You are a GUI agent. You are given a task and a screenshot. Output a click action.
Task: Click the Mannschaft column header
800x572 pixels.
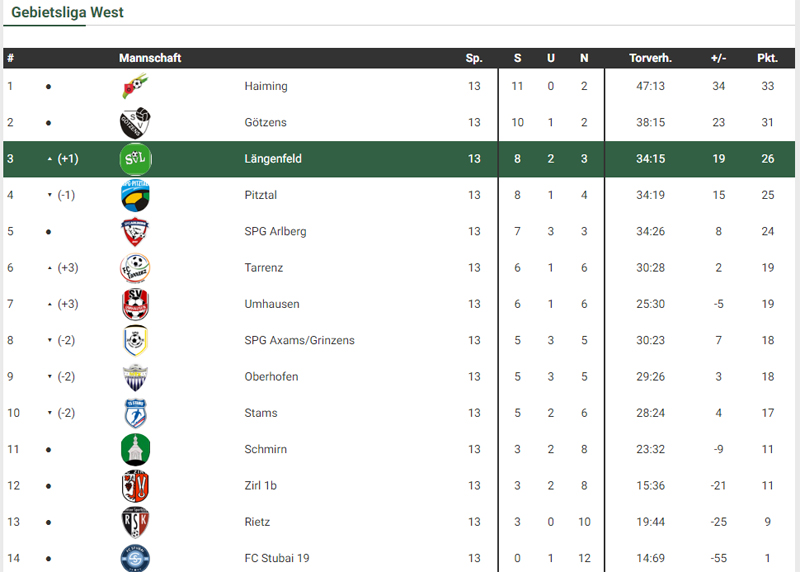tap(150, 58)
